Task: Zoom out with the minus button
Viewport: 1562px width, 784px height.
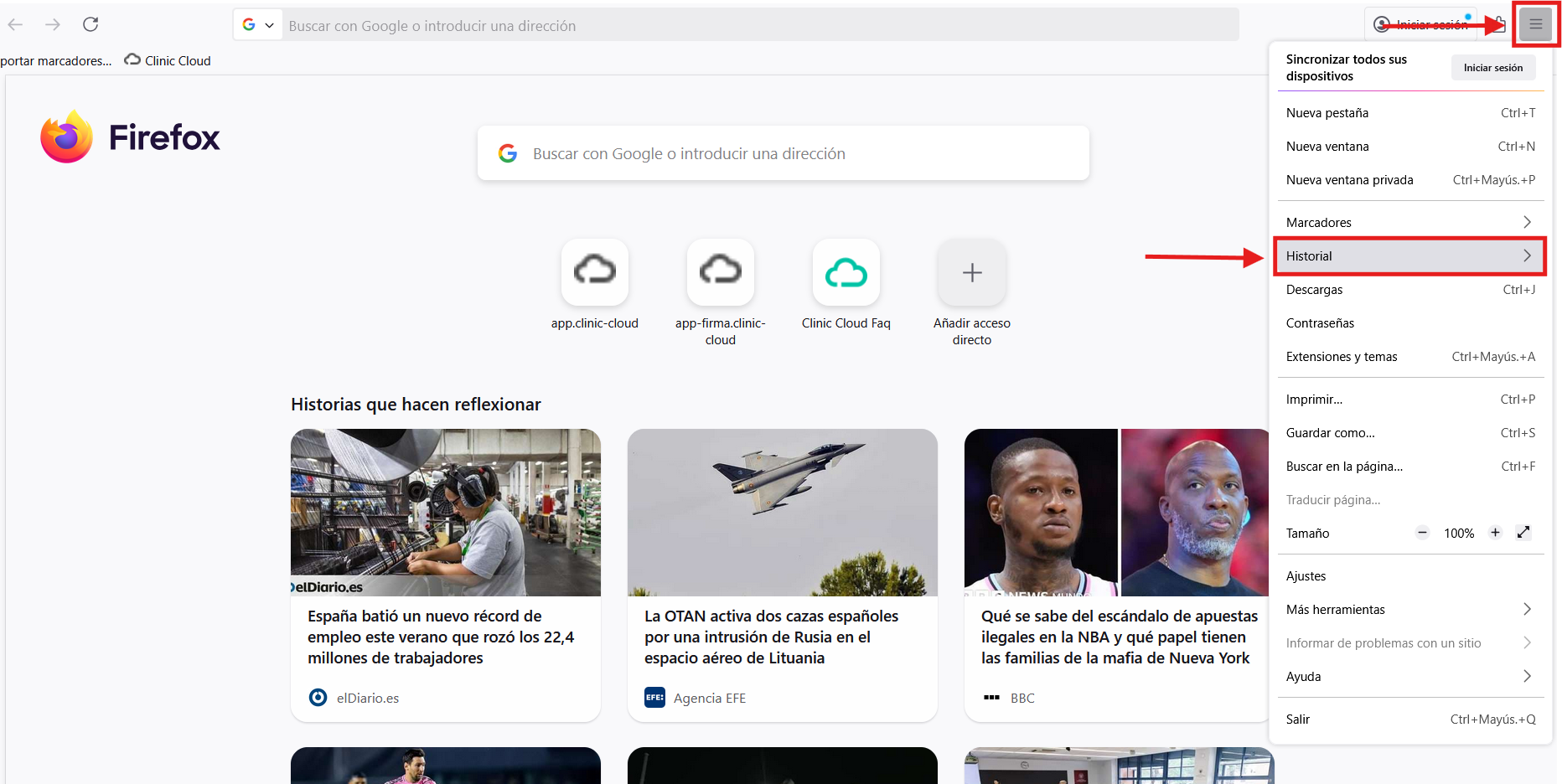Action: click(x=1422, y=533)
